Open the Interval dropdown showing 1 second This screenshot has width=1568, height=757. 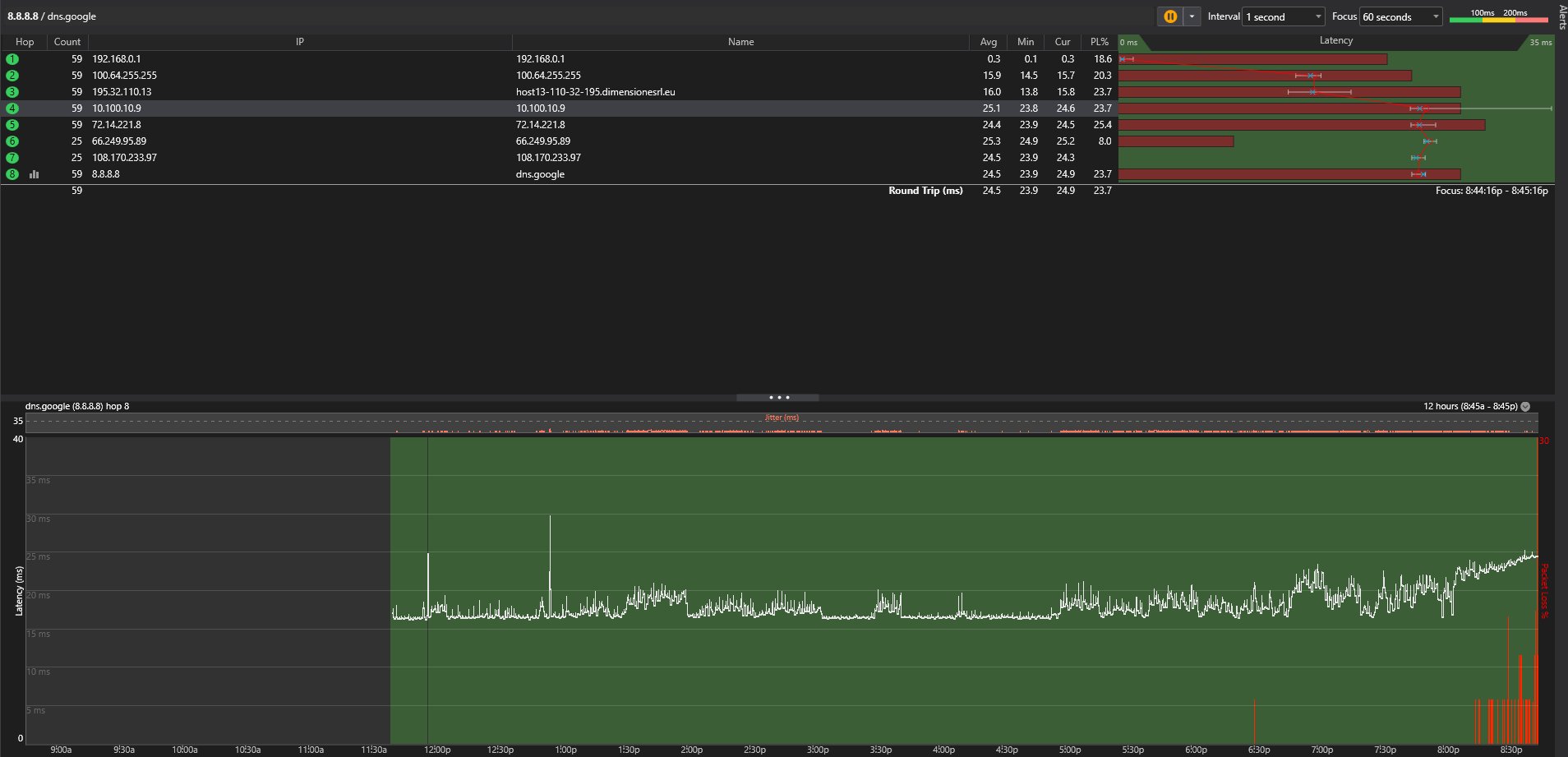1283,16
